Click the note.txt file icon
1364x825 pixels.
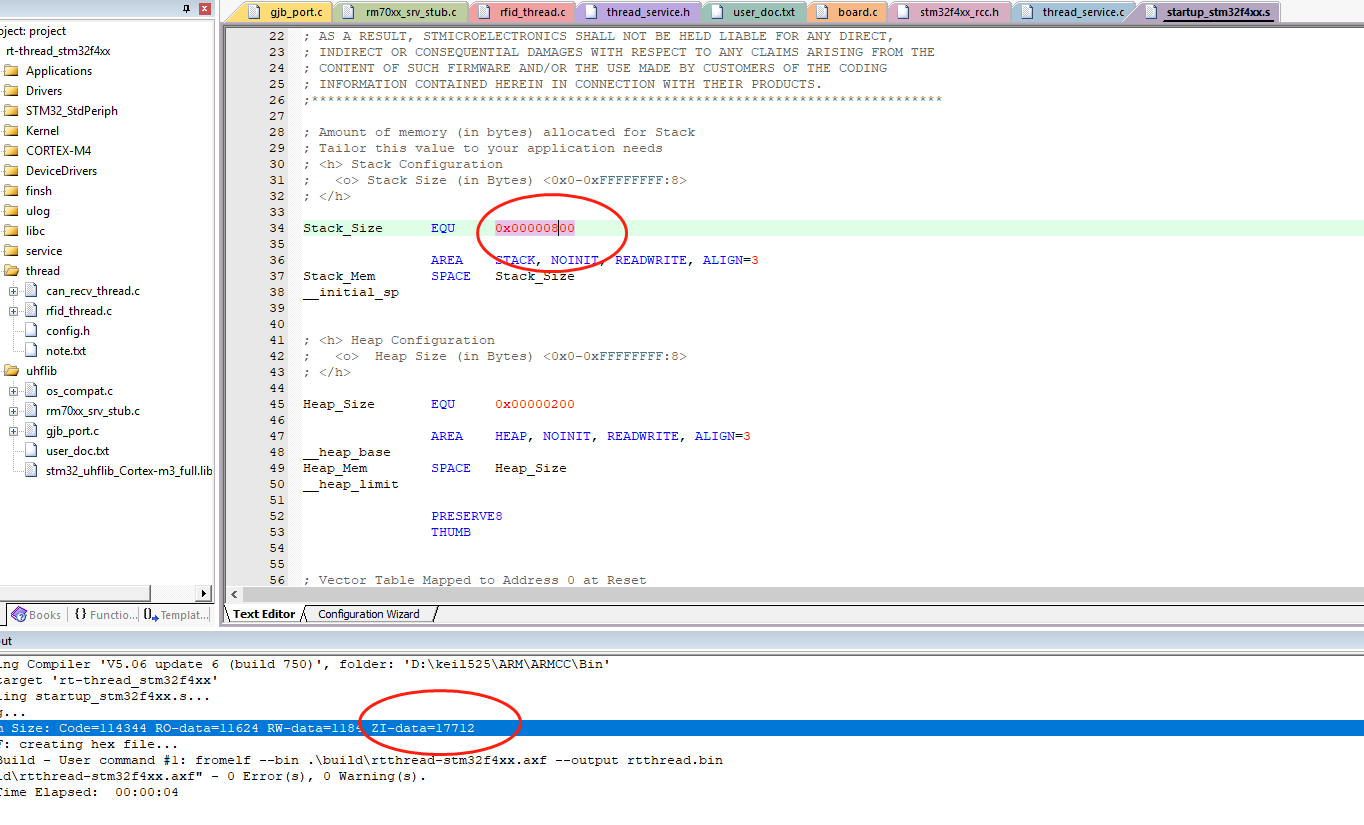tap(32, 351)
